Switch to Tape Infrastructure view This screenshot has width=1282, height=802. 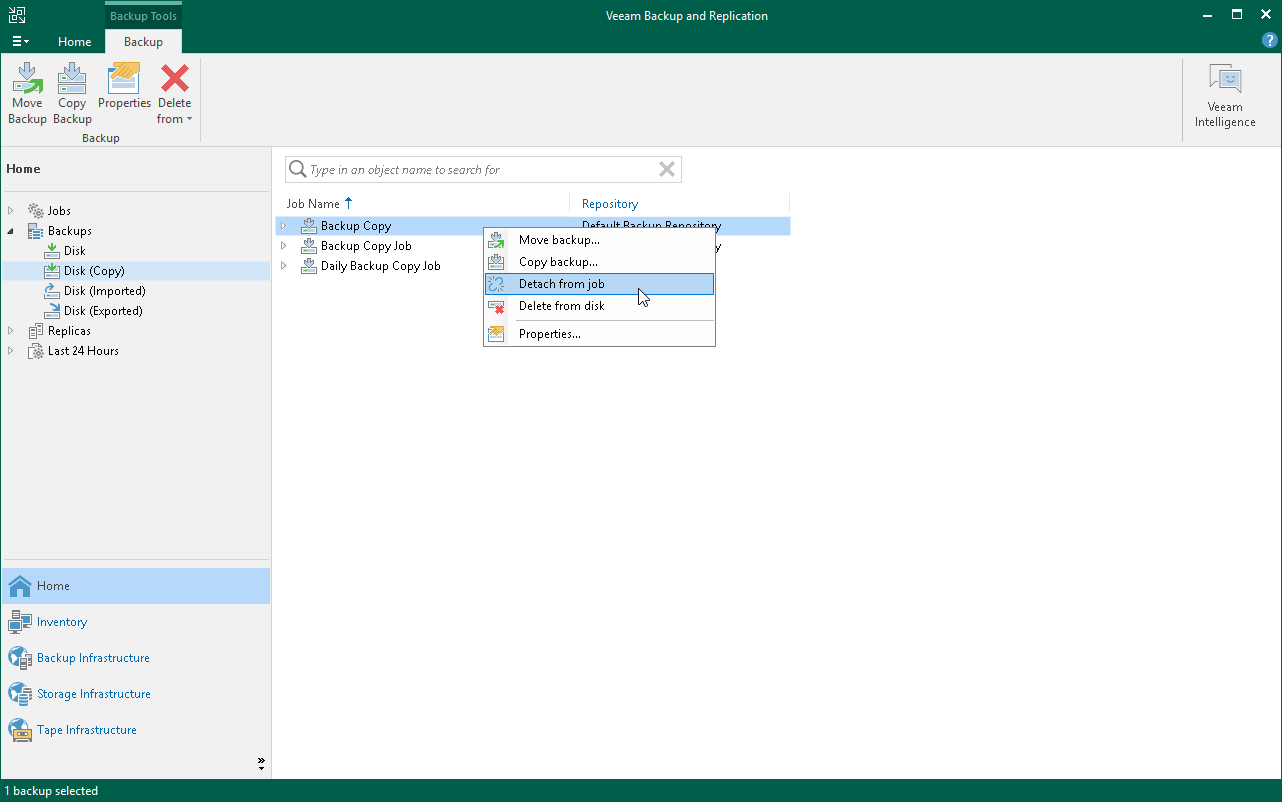(86, 729)
